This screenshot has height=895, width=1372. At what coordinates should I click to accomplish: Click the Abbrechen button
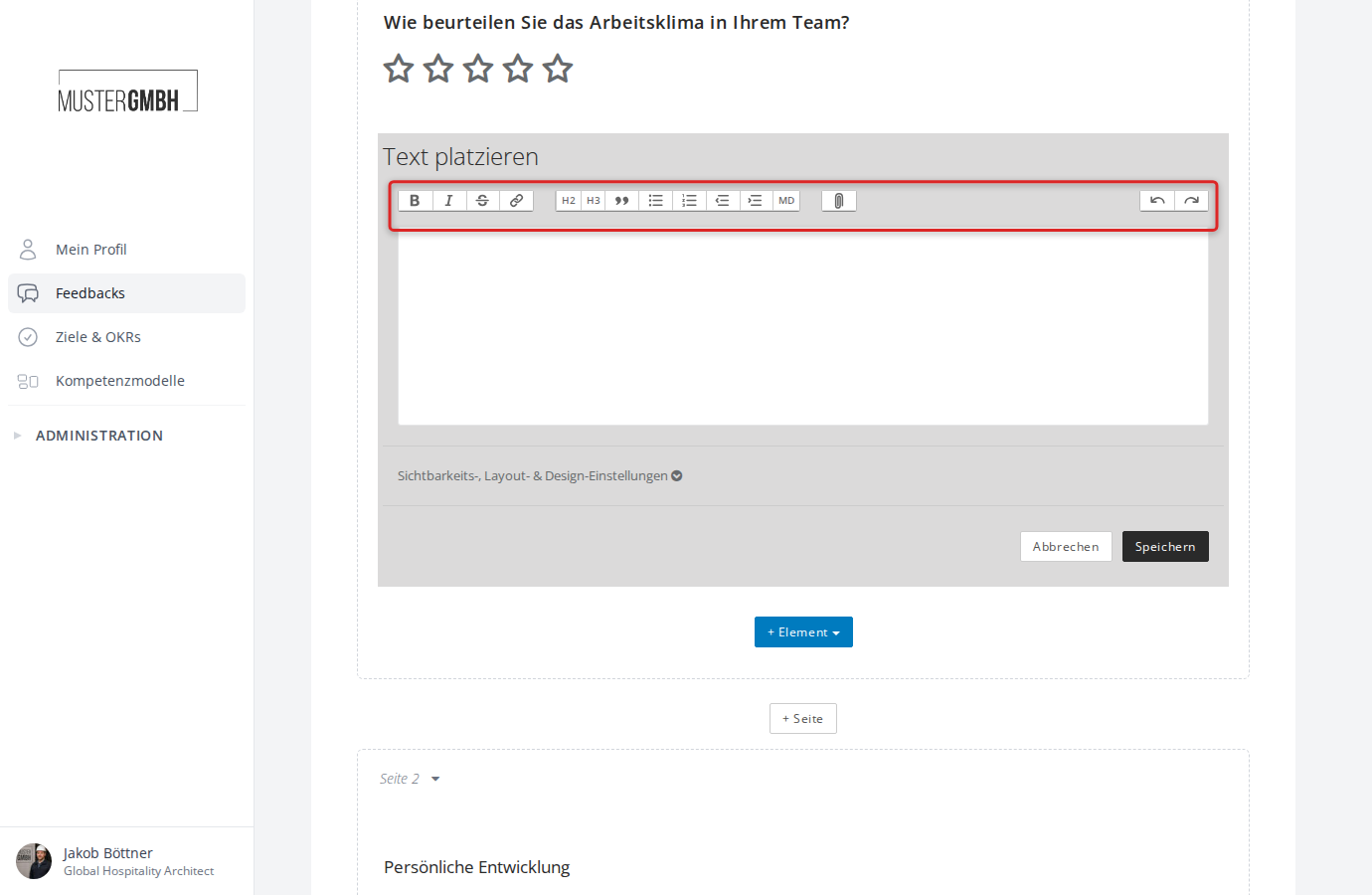[1066, 547]
